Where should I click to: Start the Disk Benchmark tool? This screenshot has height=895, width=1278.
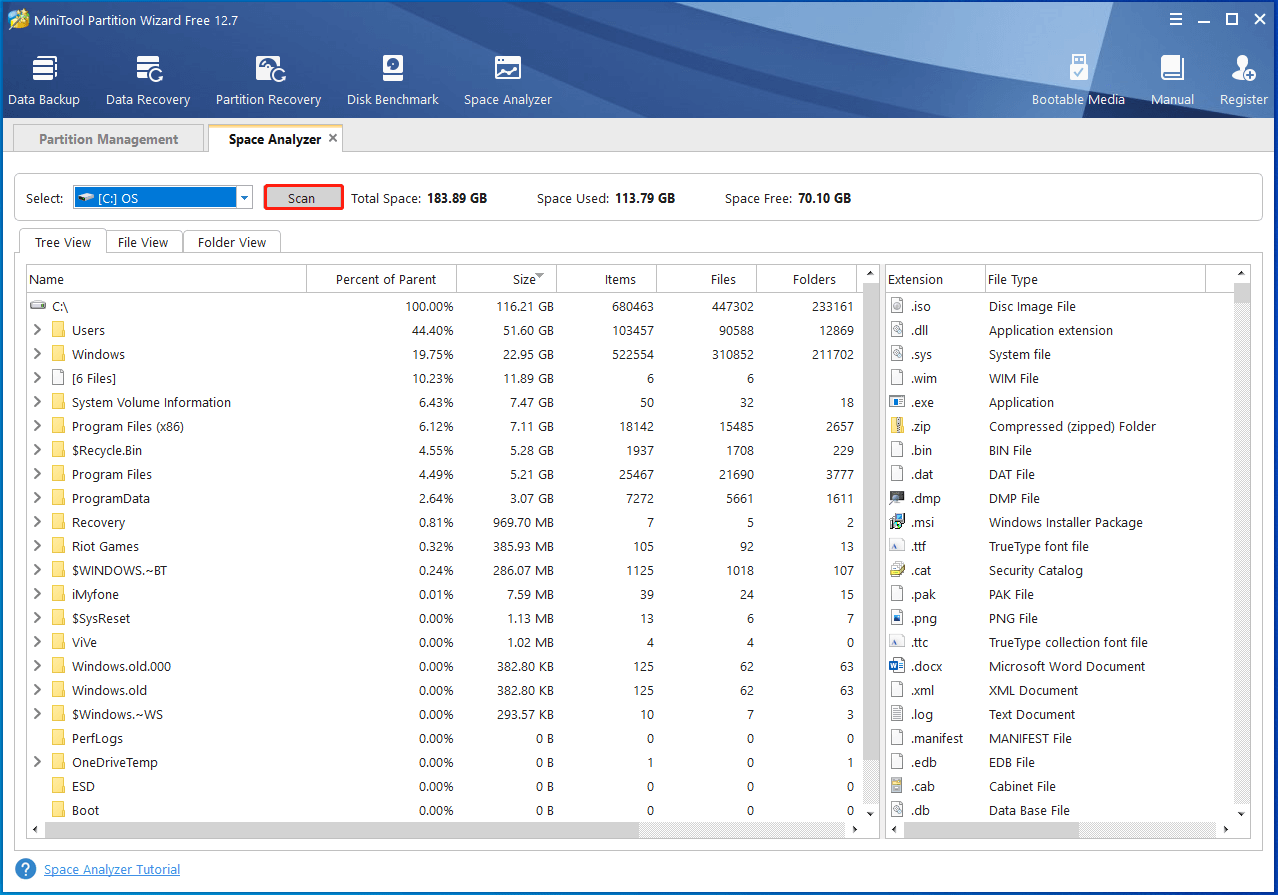pos(393,80)
